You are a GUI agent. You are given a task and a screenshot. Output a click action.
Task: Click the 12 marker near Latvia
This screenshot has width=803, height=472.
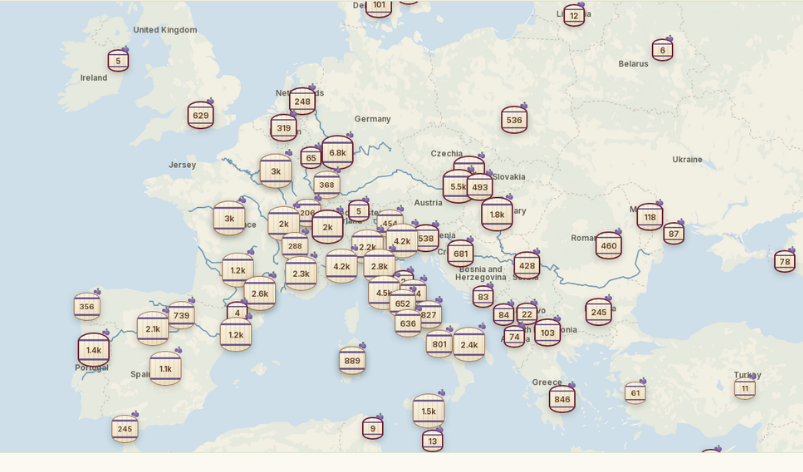(574, 15)
